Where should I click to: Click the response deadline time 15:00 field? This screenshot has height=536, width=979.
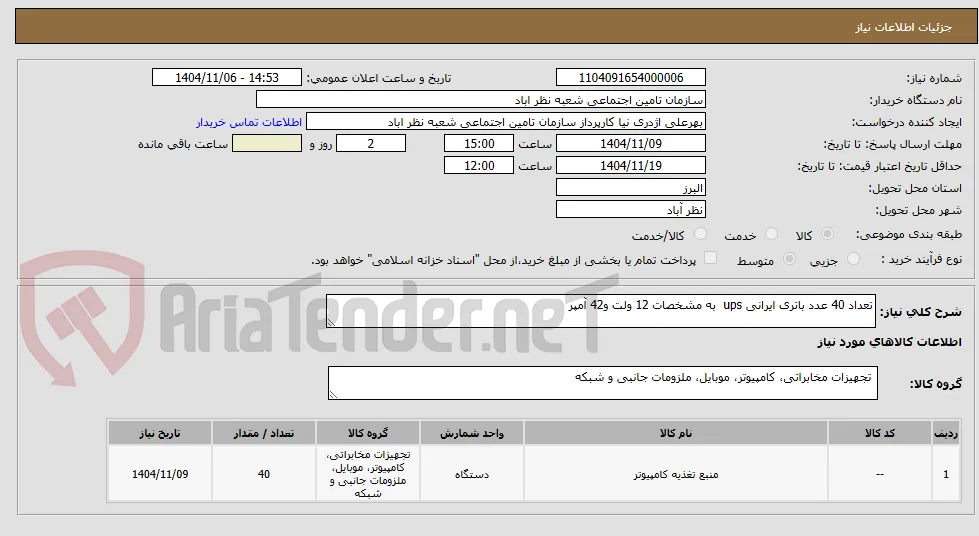[x=479, y=144]
